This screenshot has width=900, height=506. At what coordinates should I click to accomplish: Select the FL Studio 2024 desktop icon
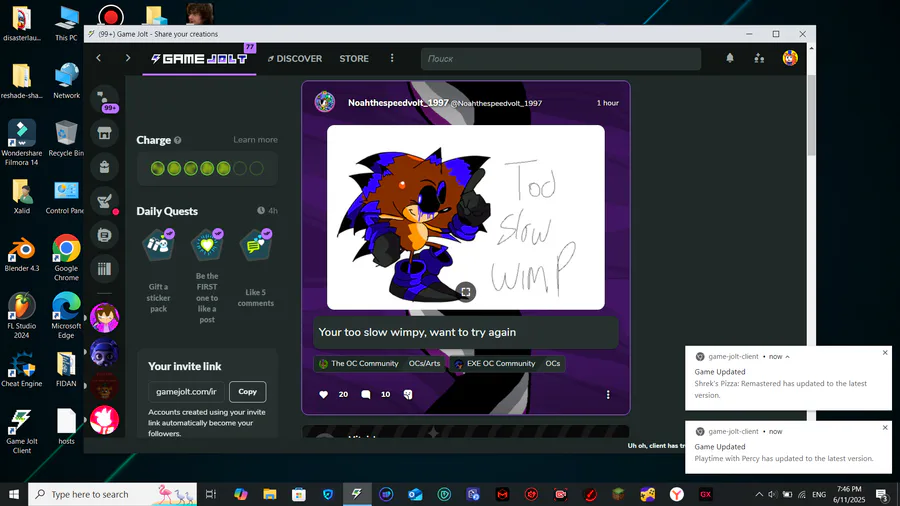22,317
